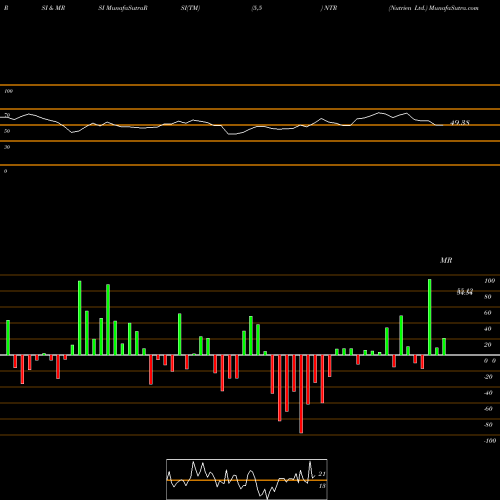Image resolution: width=500 pixels, height=500 pixels.
Task: Open the mini line chart thumbnail at bottom
Action: (247, 479)
